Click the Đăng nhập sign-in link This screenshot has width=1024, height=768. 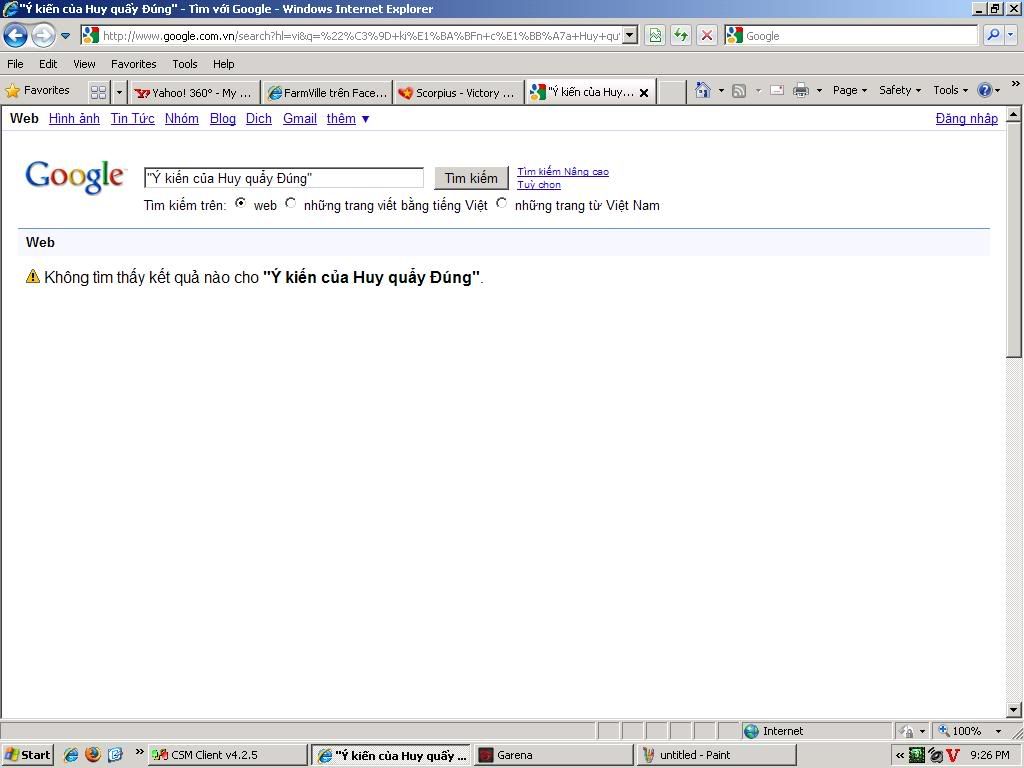tap(967, 118)
